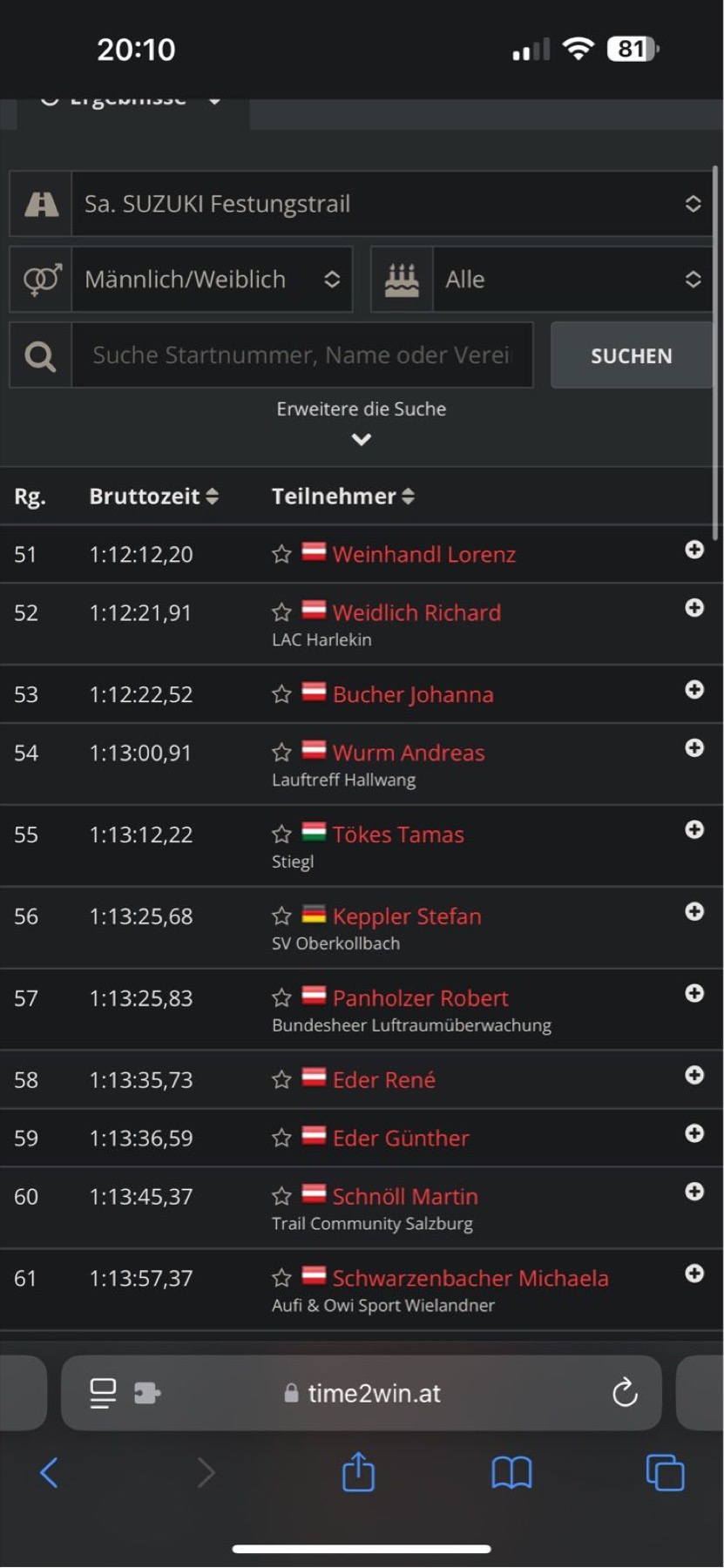Tap the plus icon for Weinhandl Lorenz

pyautogui.click(x=694, y=550)
